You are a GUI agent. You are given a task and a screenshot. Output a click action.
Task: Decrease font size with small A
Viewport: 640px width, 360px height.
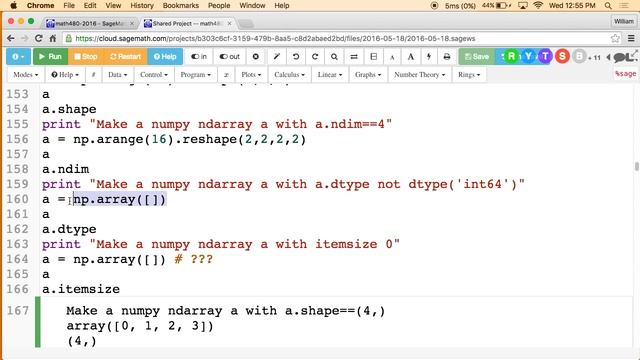pyautogui.click(x=392, y=57)
